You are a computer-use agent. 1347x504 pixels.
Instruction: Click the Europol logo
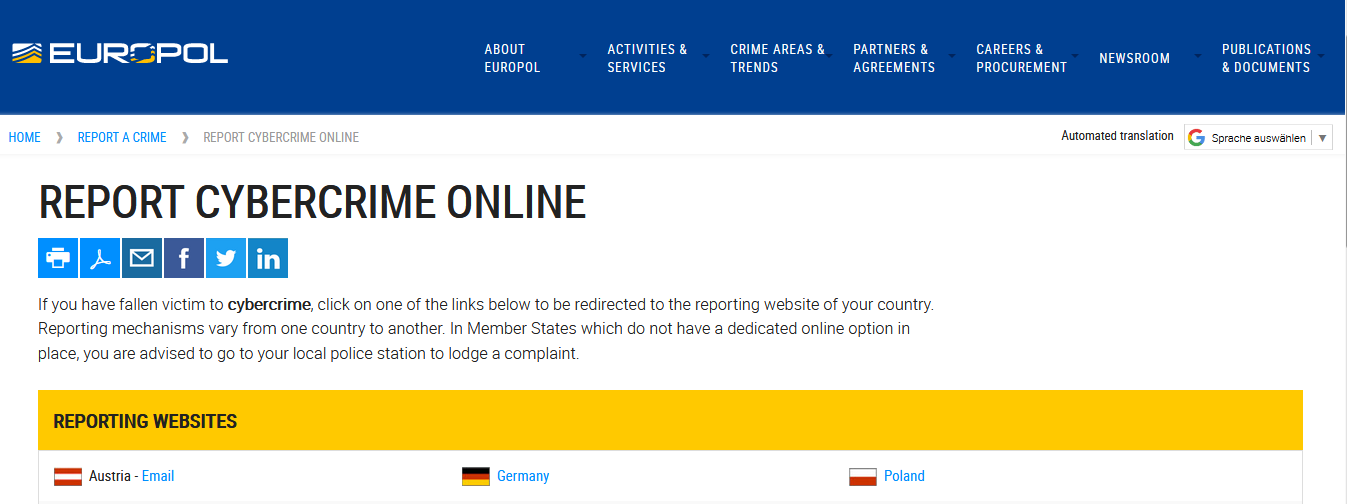tap(120, 54)
